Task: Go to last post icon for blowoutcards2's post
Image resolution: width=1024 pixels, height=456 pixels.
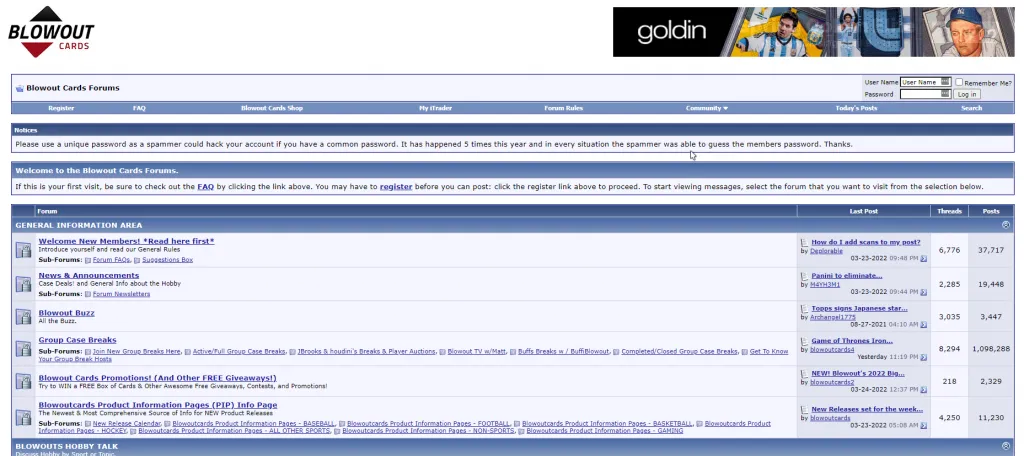Action: (923, 390)
